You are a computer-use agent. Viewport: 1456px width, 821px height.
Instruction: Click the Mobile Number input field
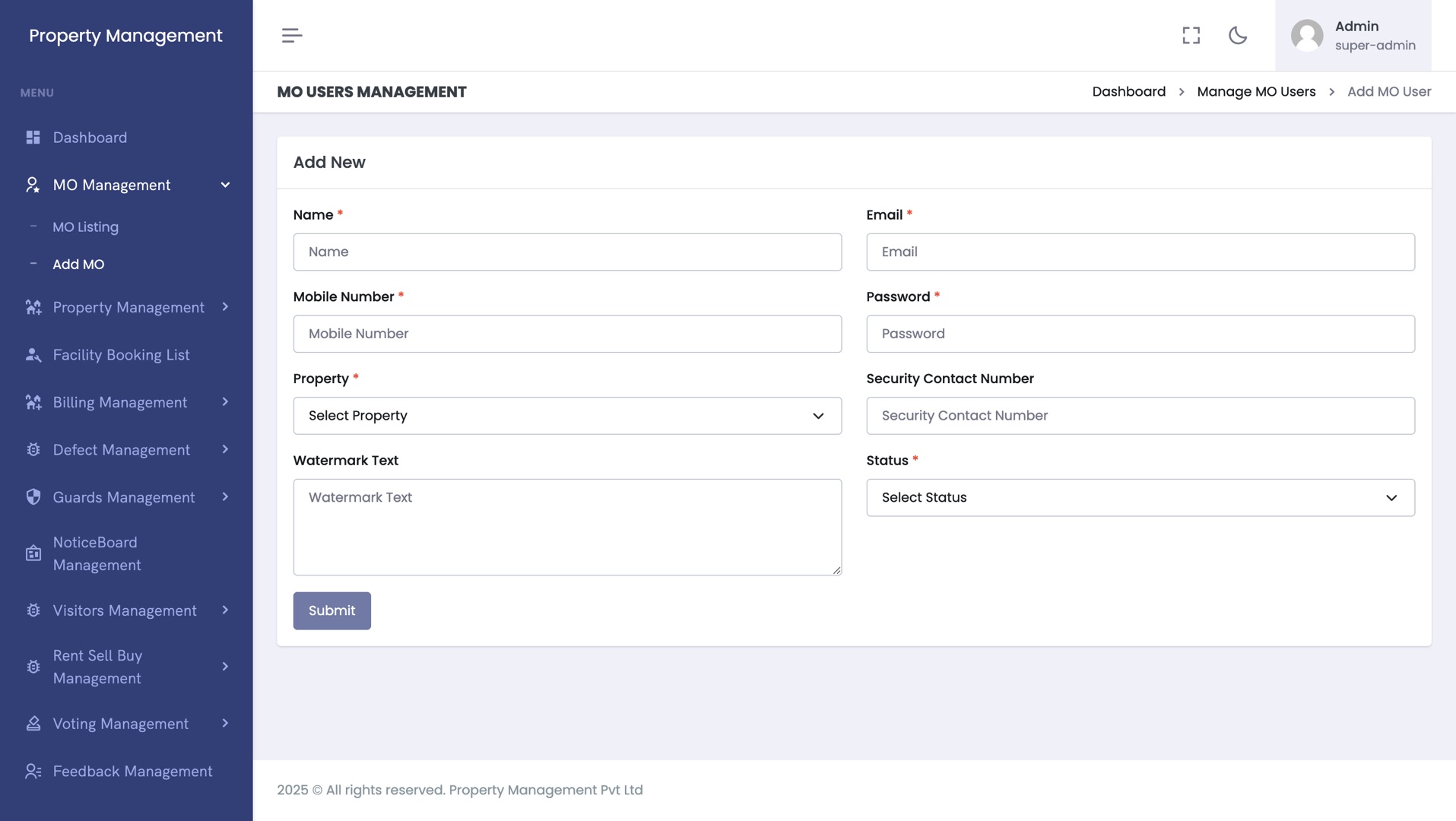pos(567,334)
